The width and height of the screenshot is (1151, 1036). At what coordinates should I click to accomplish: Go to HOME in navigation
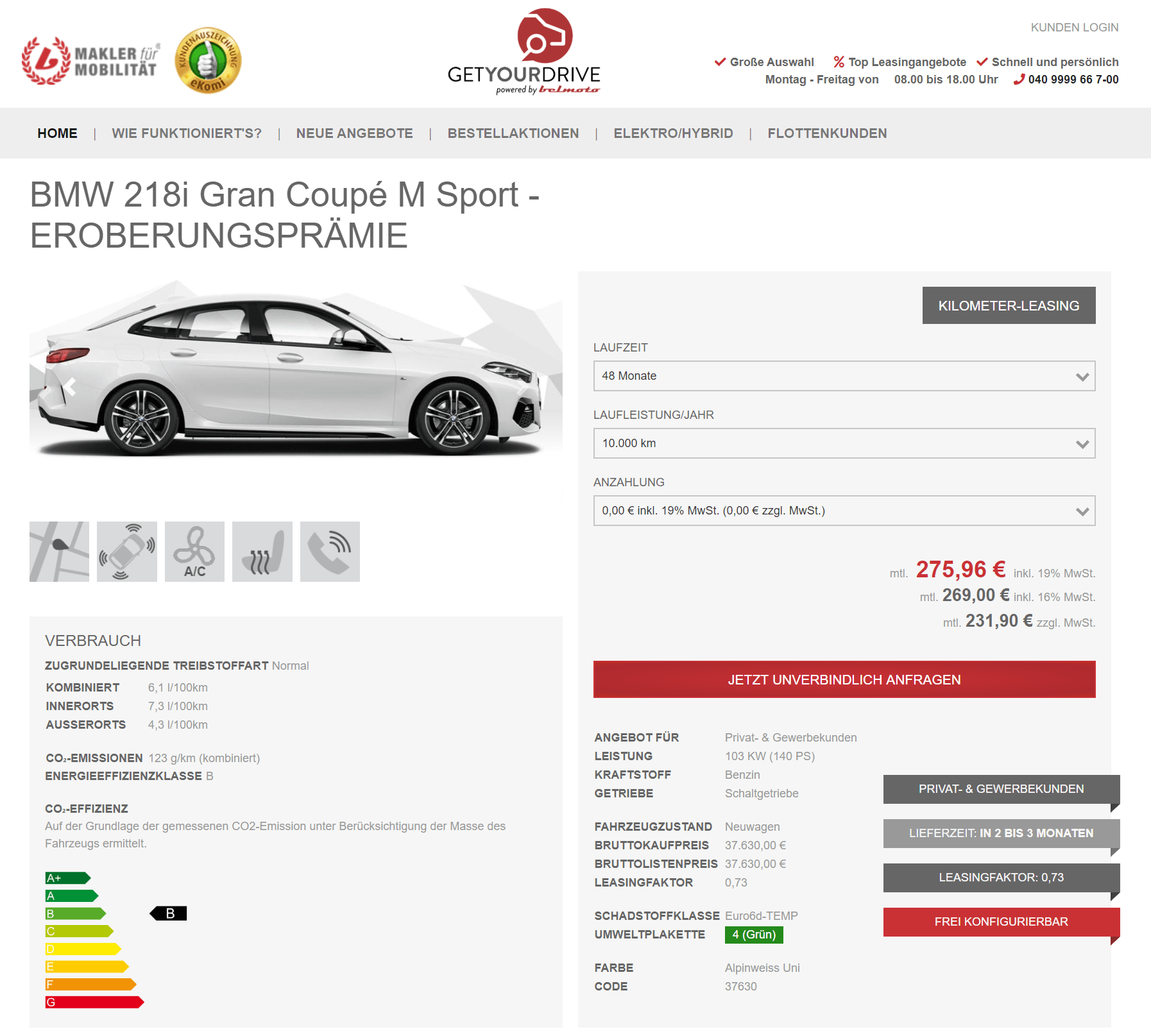click(x=57, y=133)
